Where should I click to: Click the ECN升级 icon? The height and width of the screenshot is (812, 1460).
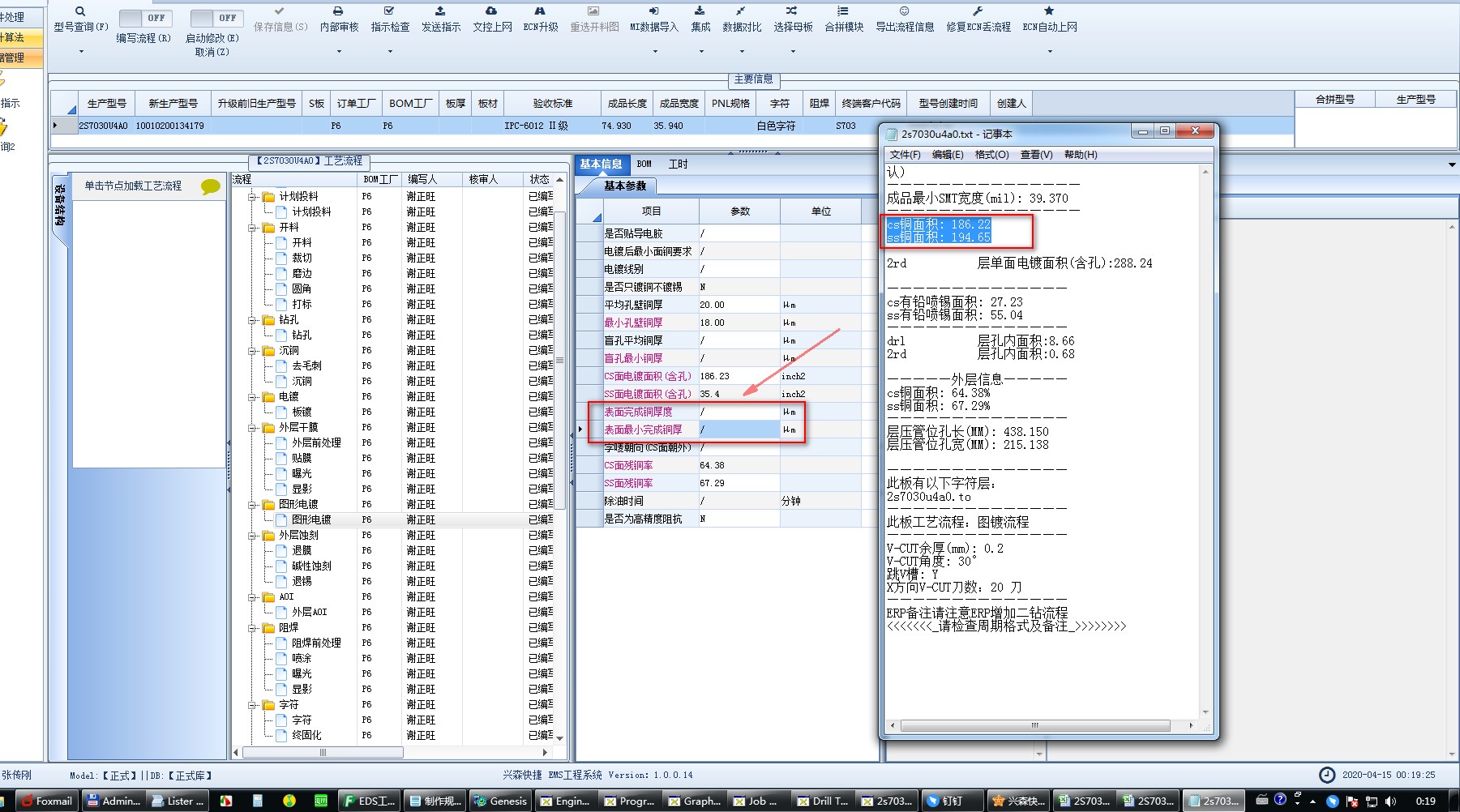click(x=540, y=11)
